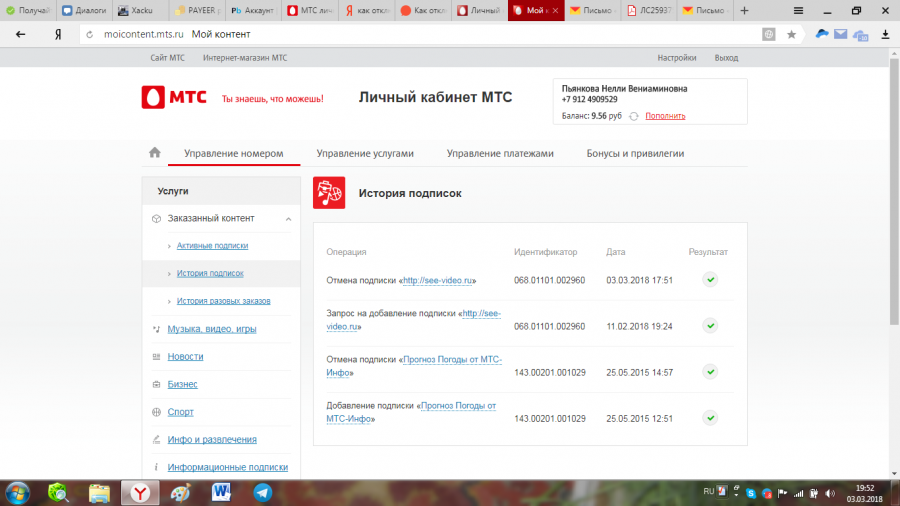Viewport: 900px width, 506px height.
Task: Open Word from the taskbar
Action: tap(221, 492)
